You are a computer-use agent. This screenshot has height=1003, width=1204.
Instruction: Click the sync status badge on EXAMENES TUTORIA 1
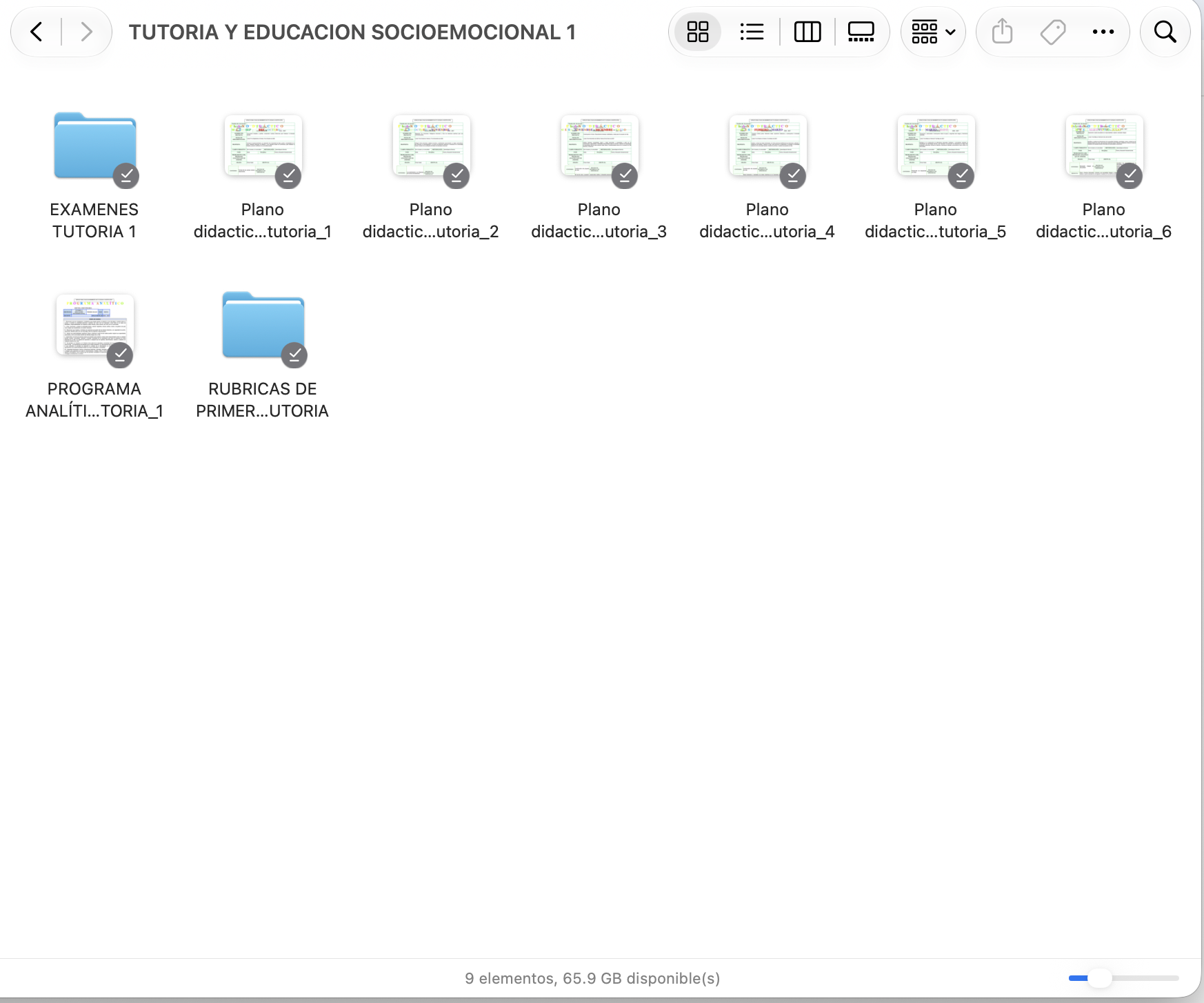pyautogui.click(x=126, y=176)
